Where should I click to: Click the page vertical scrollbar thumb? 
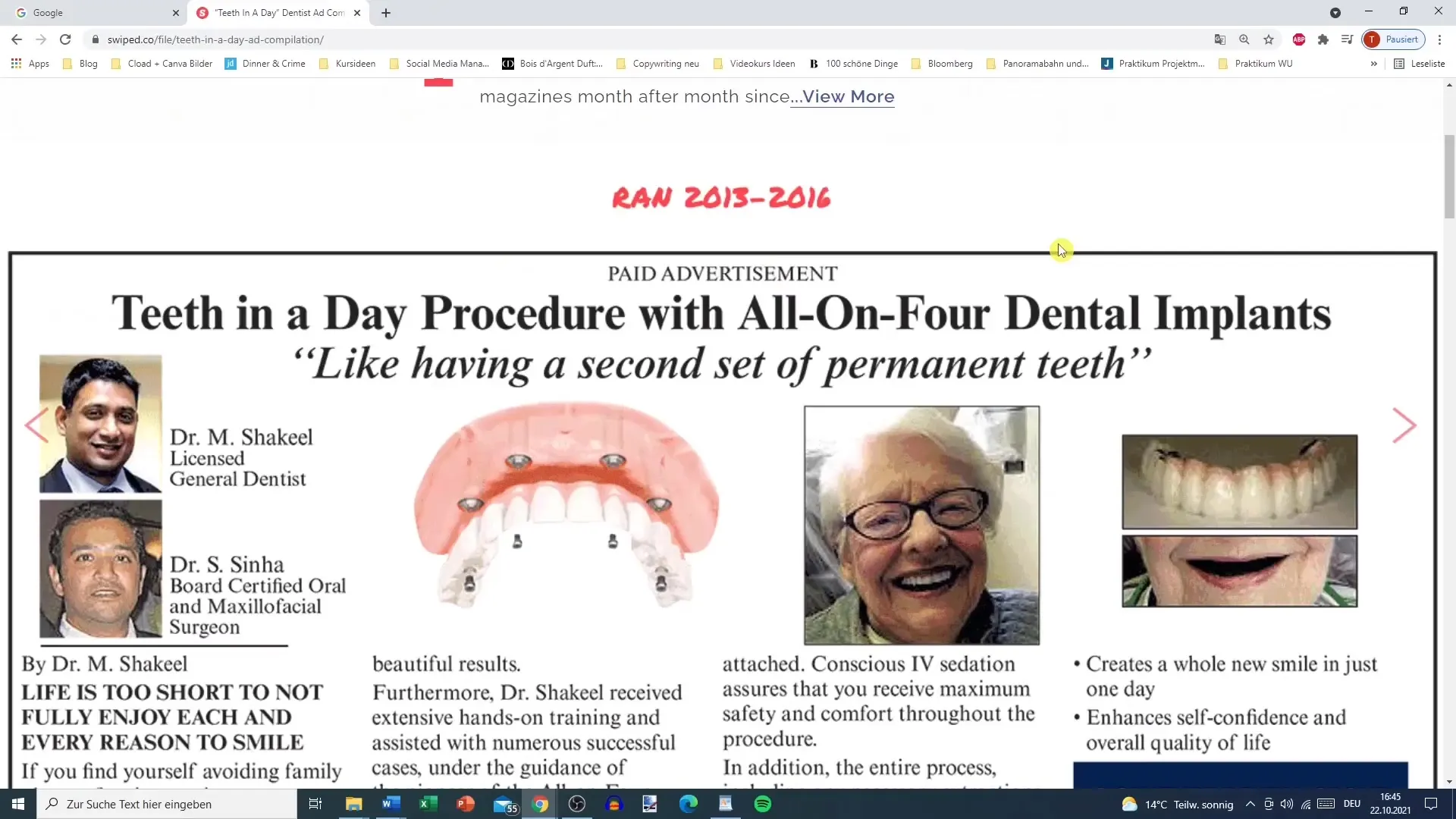coord(1449,176)
